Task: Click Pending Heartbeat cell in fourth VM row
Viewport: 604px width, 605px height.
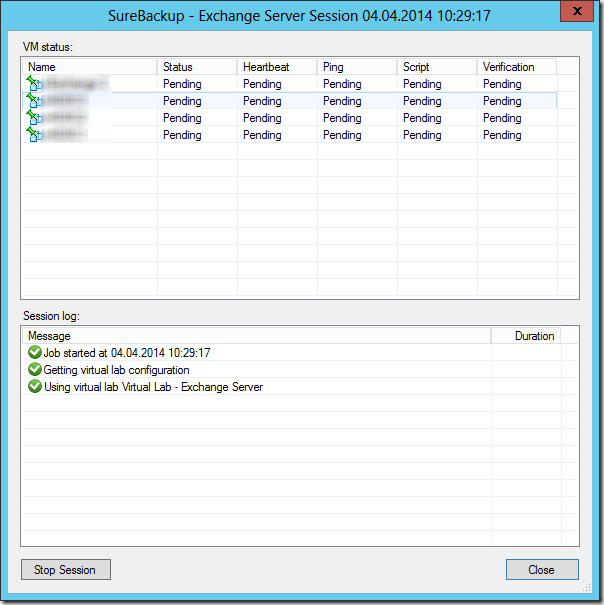Action: pos(262,135)
